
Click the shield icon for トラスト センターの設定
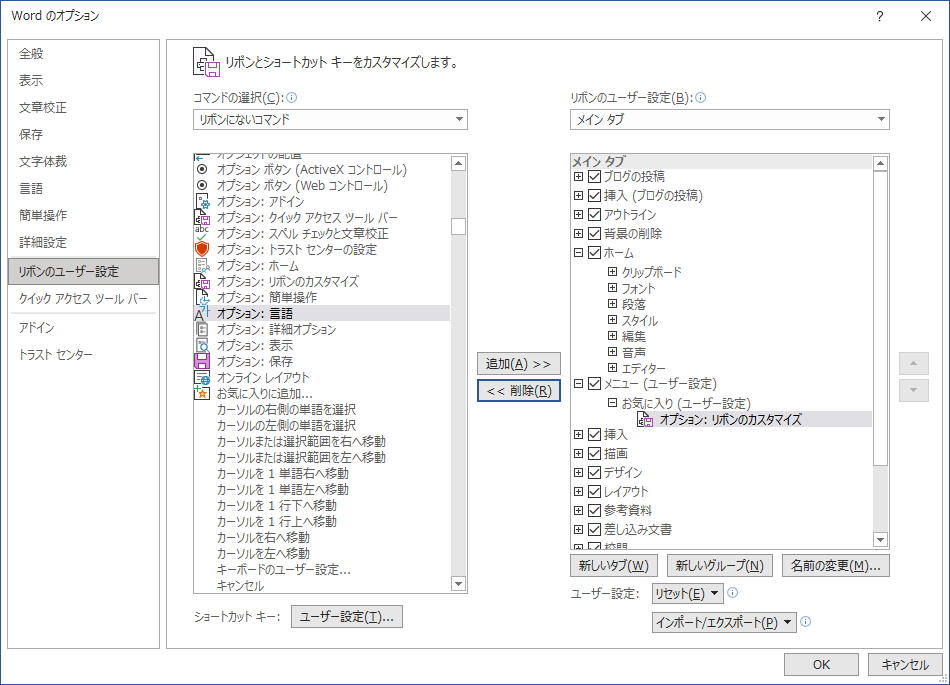tap(202, 249)
